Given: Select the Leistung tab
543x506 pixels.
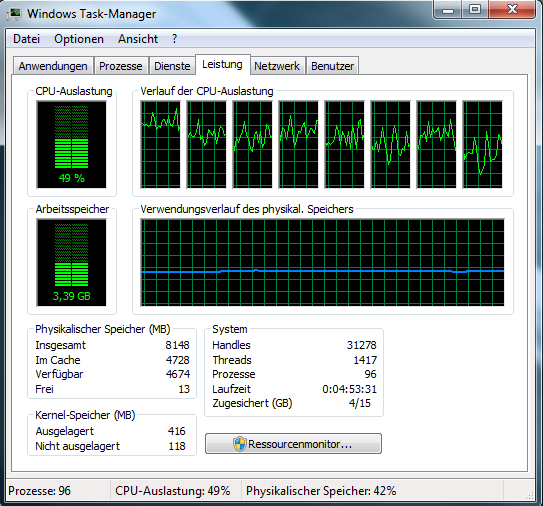Looking at the screenshot, I should pyautogui.click(x=222, y=64).
